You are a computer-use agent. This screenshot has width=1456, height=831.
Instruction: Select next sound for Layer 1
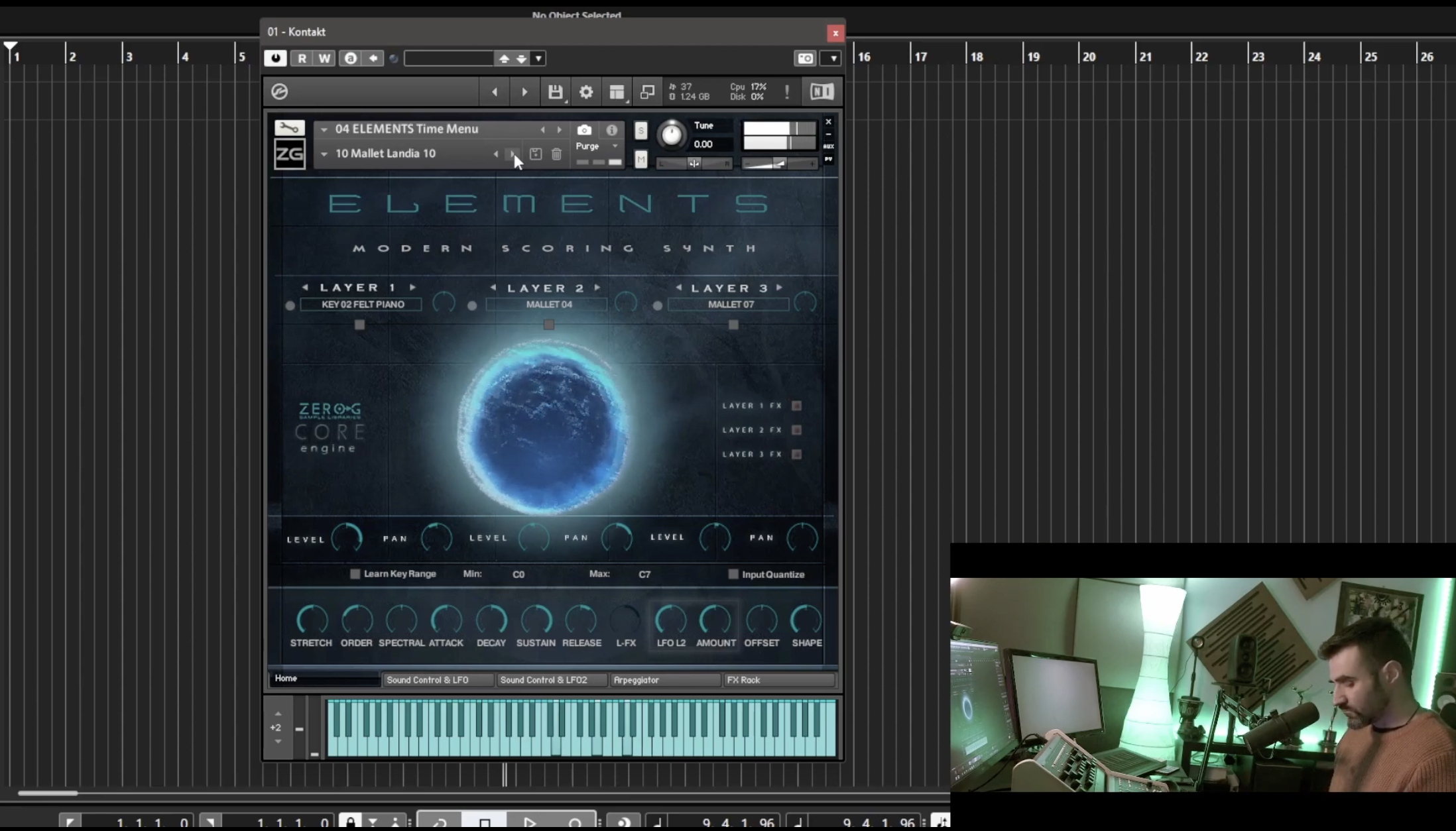pos(413,288)
